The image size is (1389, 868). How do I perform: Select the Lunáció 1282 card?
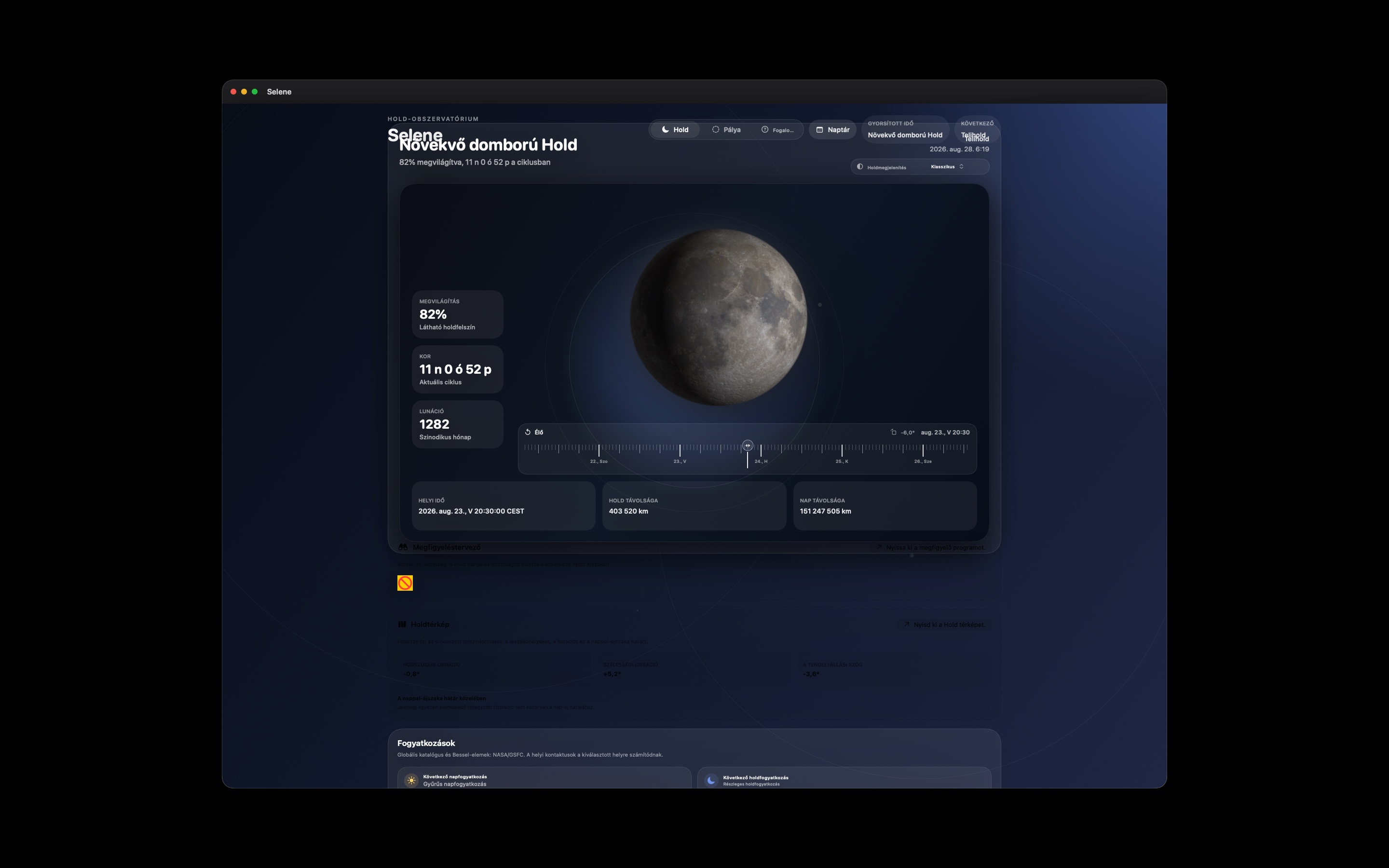coord(457,424)
